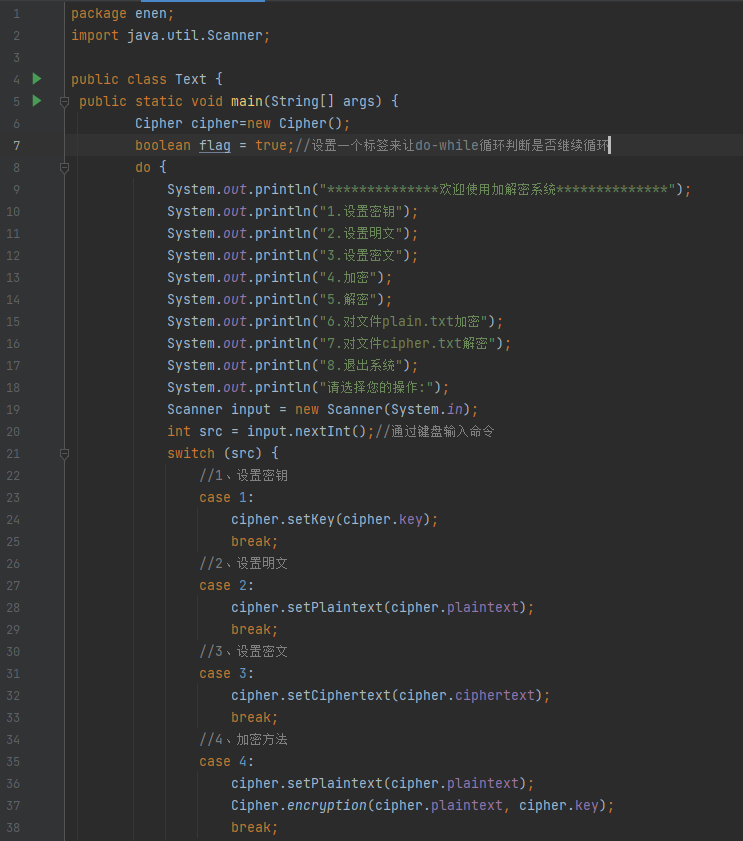Place cursor on 'package enen;'
Screen dimensions: 743x841
pyautogui.click(x=122, y=13)
